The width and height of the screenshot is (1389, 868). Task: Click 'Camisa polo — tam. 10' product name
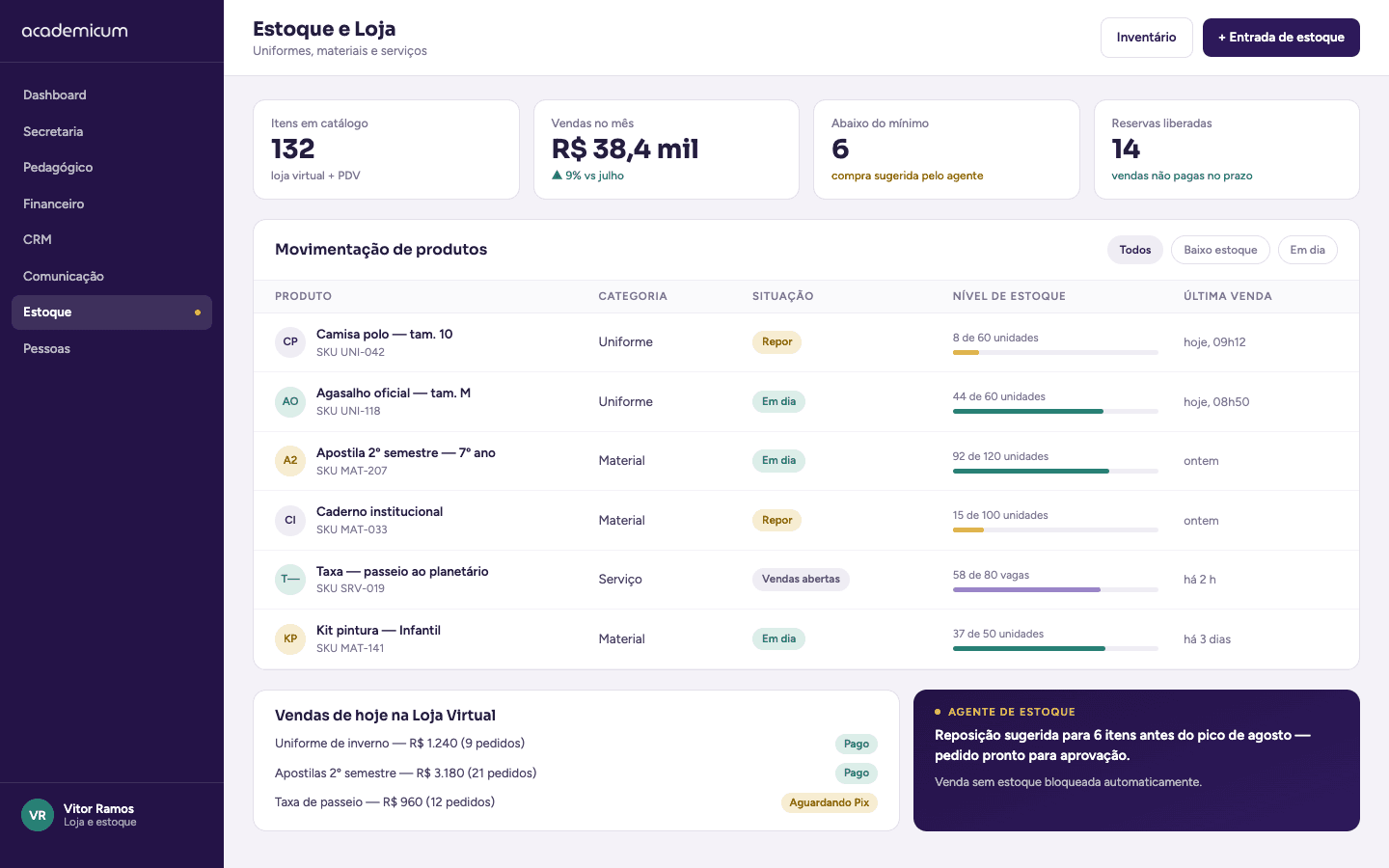click(384, 335)
